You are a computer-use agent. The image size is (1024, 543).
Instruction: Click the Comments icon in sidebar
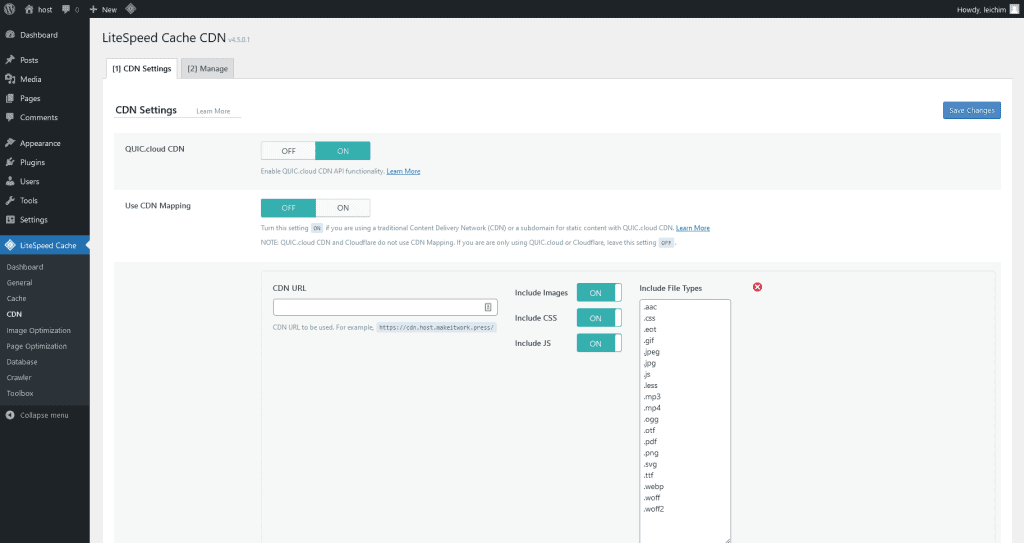point(10,117)
